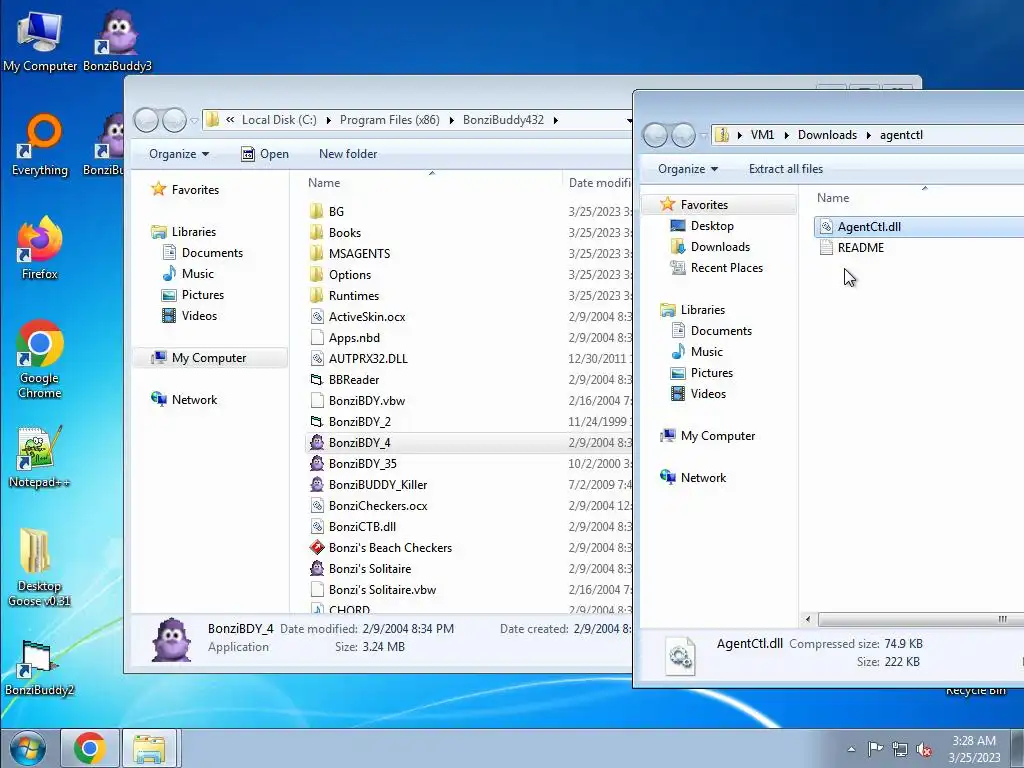This screenshot has width=1024, height=768.
Task: Open My Computer desktop icon
Action: click(x=40, y=40)
